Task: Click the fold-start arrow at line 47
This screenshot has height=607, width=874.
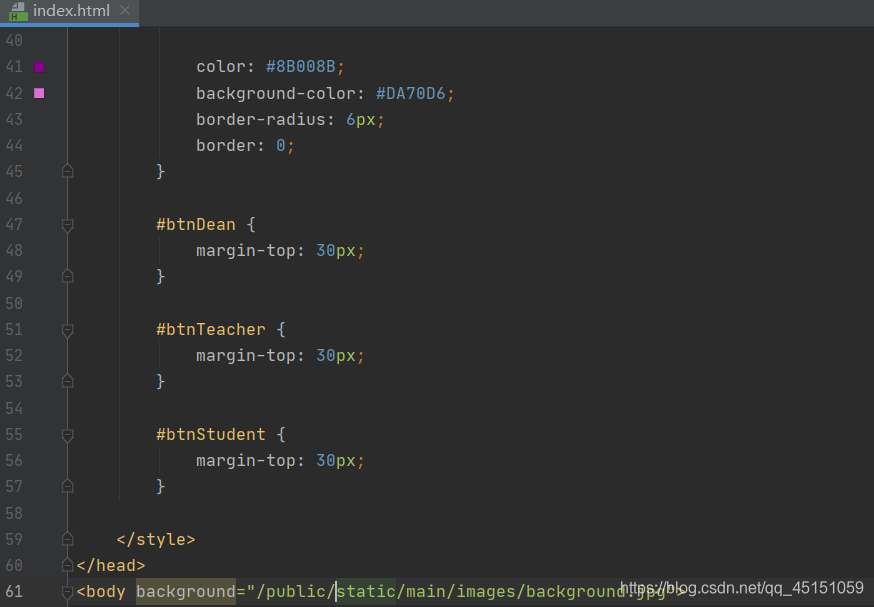Action: point(66,224)
